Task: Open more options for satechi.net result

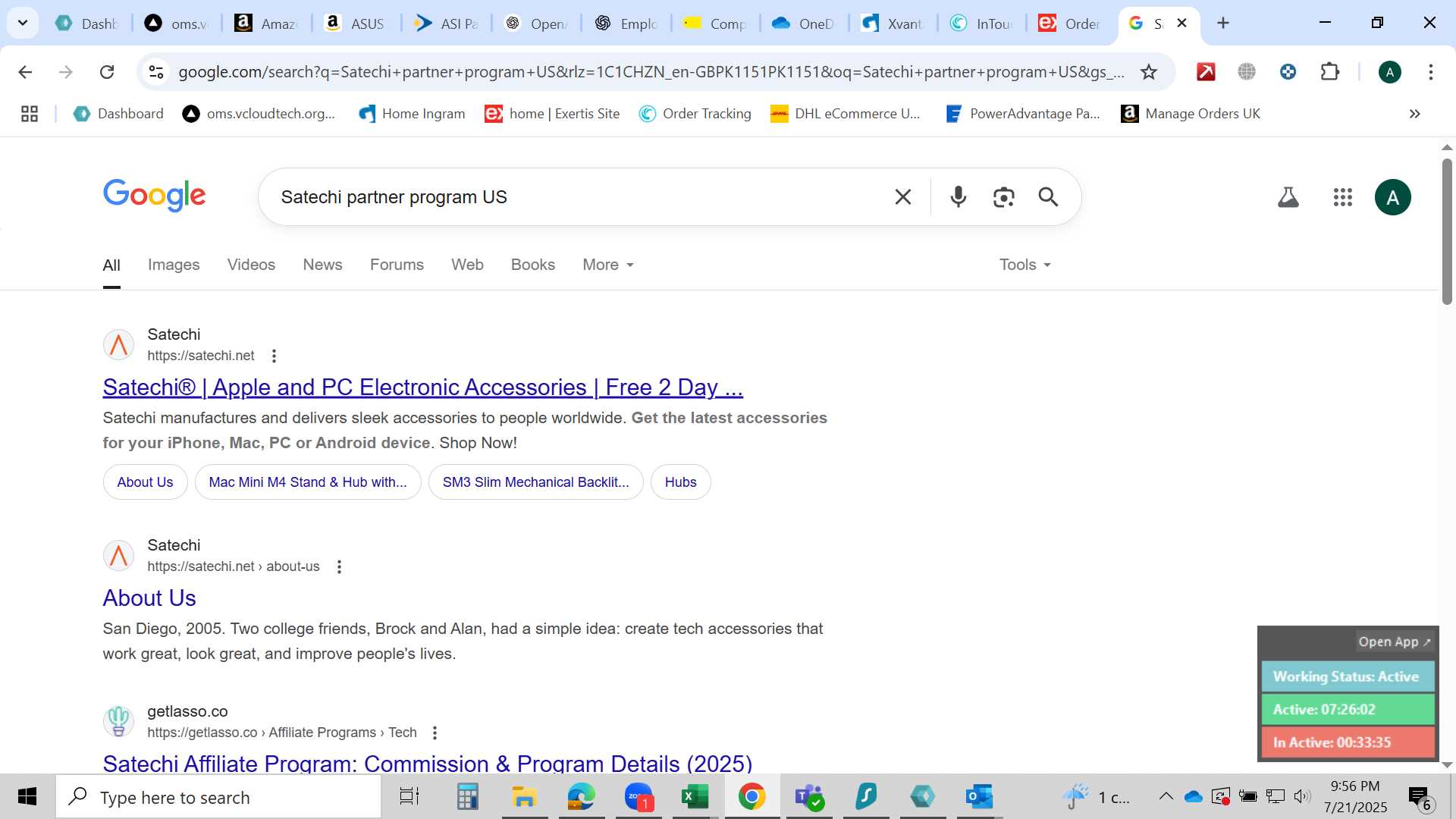Action: pyautogui.click(x=274, y=356)
